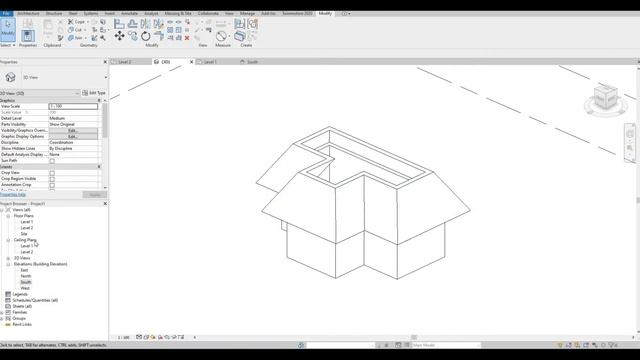The height and width of the screenshot is (360, 640).
Task: Click the Cut geometry tool
Action: point(76,30)
